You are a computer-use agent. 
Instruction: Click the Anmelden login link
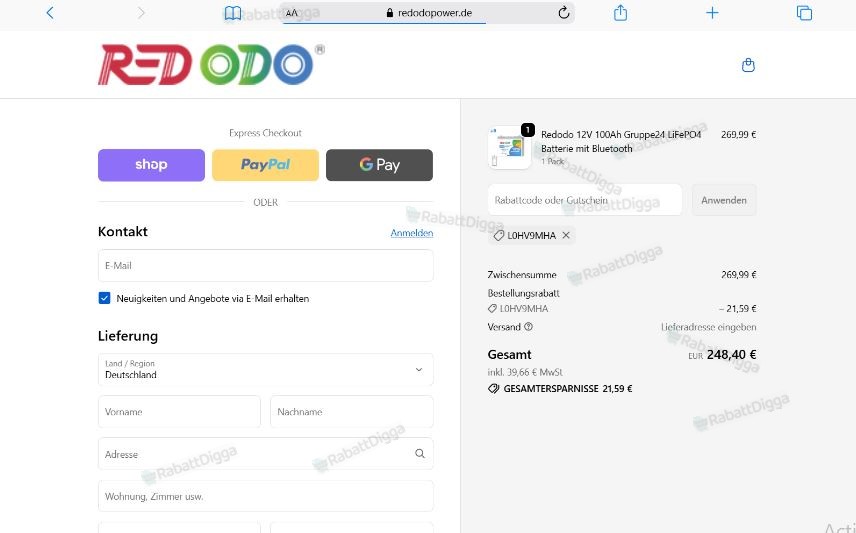[412, 233]
